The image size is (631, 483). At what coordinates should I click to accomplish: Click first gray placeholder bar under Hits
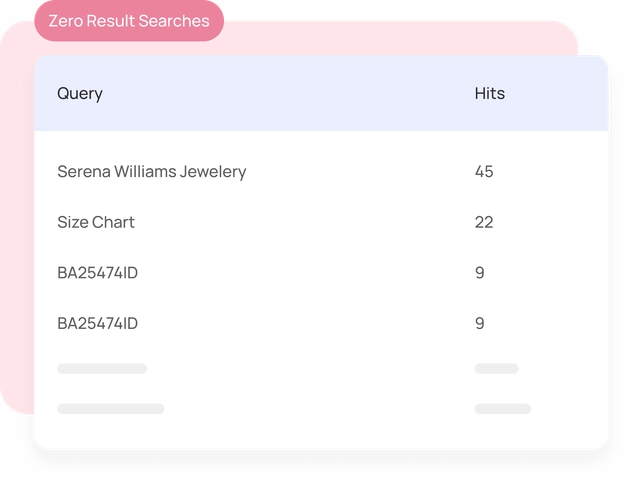pos(496,369)
